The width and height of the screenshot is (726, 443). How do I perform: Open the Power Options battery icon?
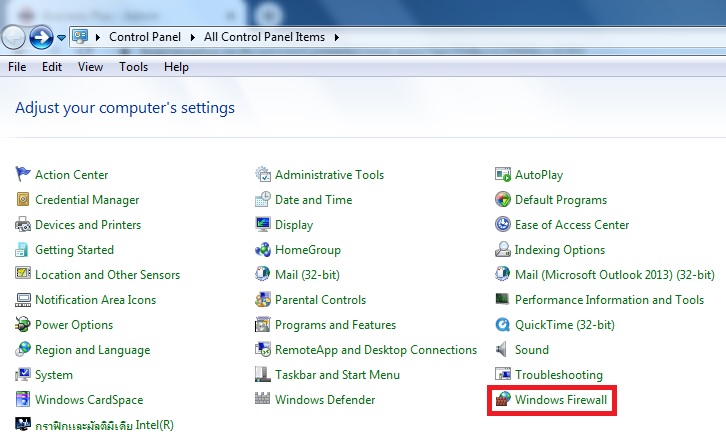click(x=23, y=324)
